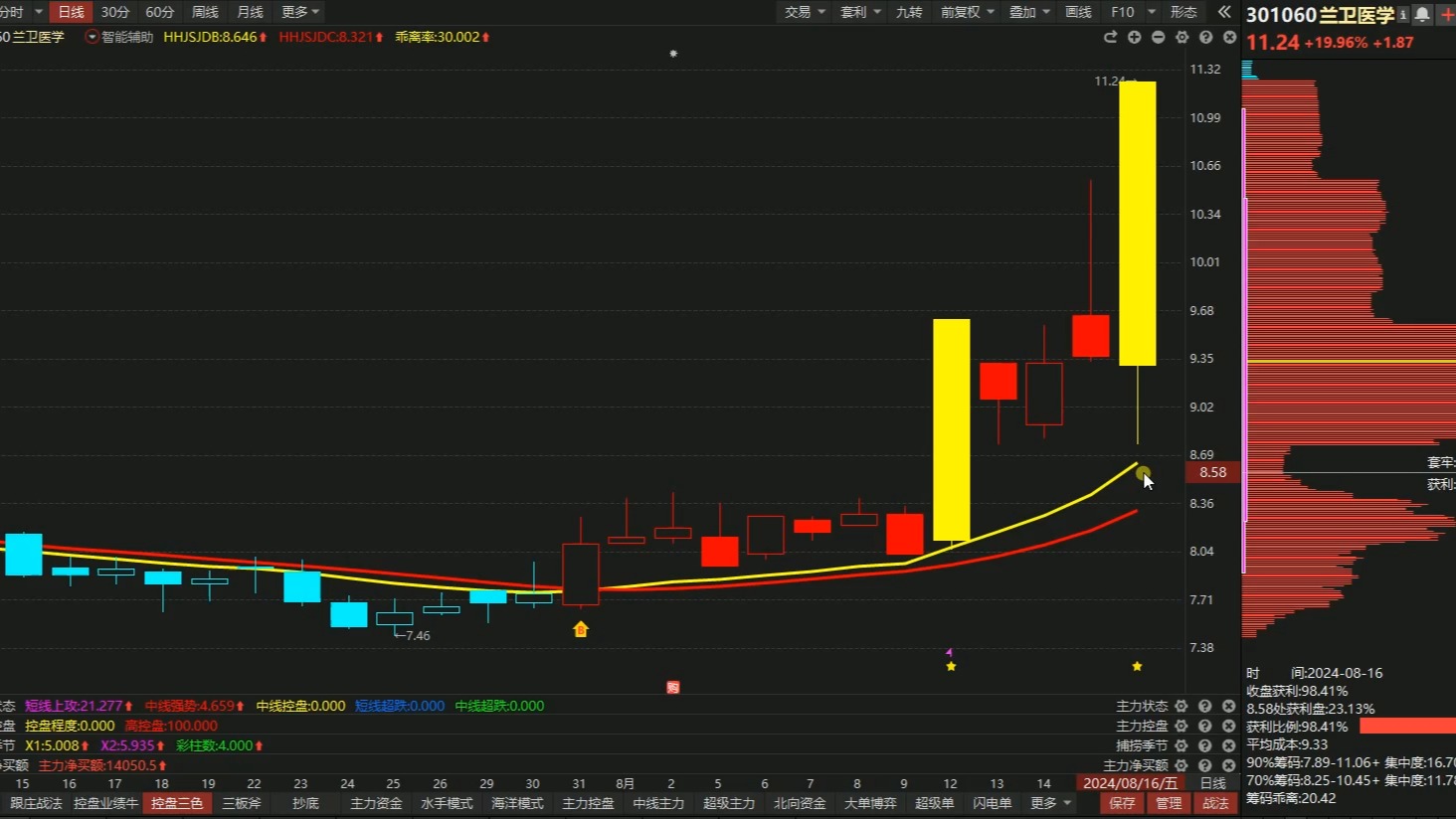This screenshot has height=819, width=1456.
Task: Switch to the 60分 period tab
Action: click(160, 12)
